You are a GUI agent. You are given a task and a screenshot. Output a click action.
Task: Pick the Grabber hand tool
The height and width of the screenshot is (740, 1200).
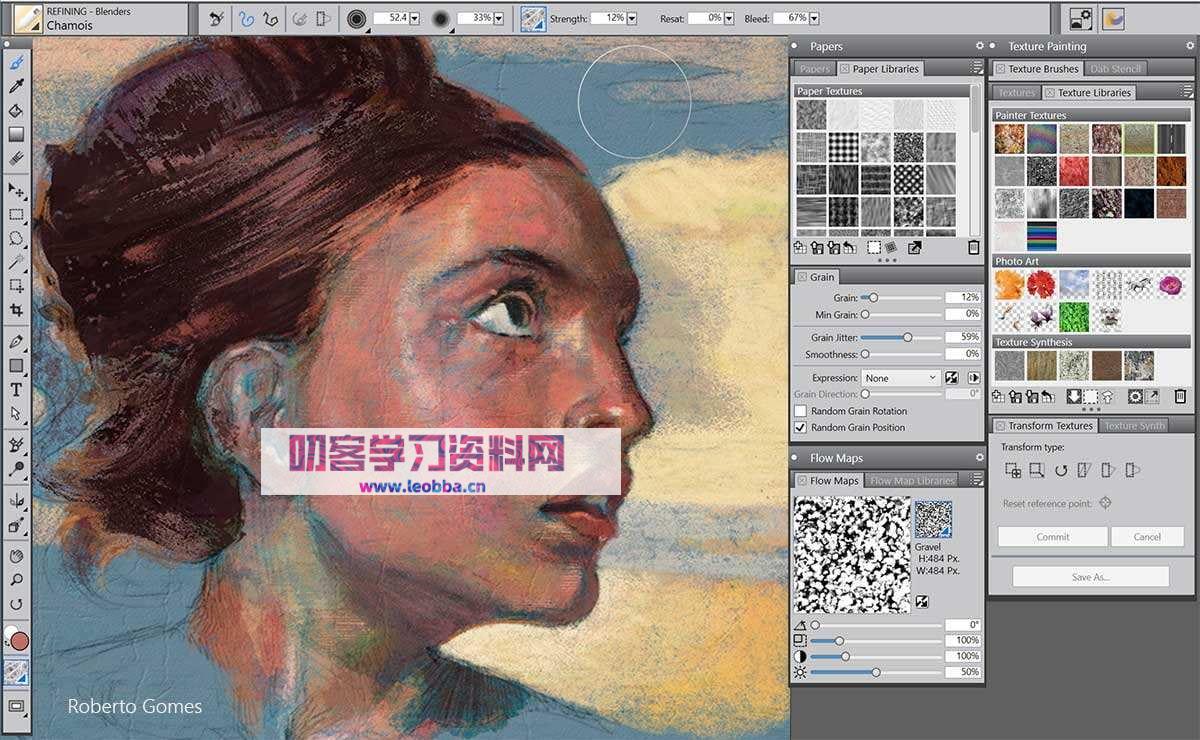tap(16, 556)
